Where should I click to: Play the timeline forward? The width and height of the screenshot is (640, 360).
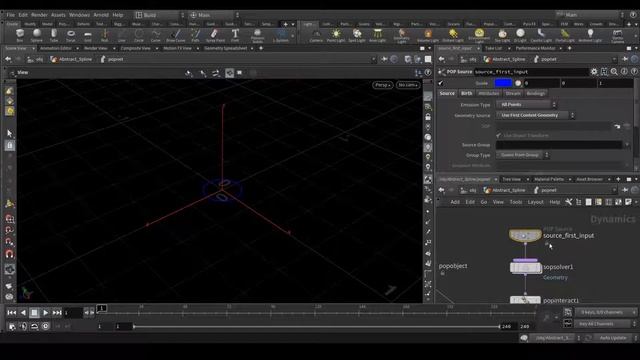[x=45, y=313]
